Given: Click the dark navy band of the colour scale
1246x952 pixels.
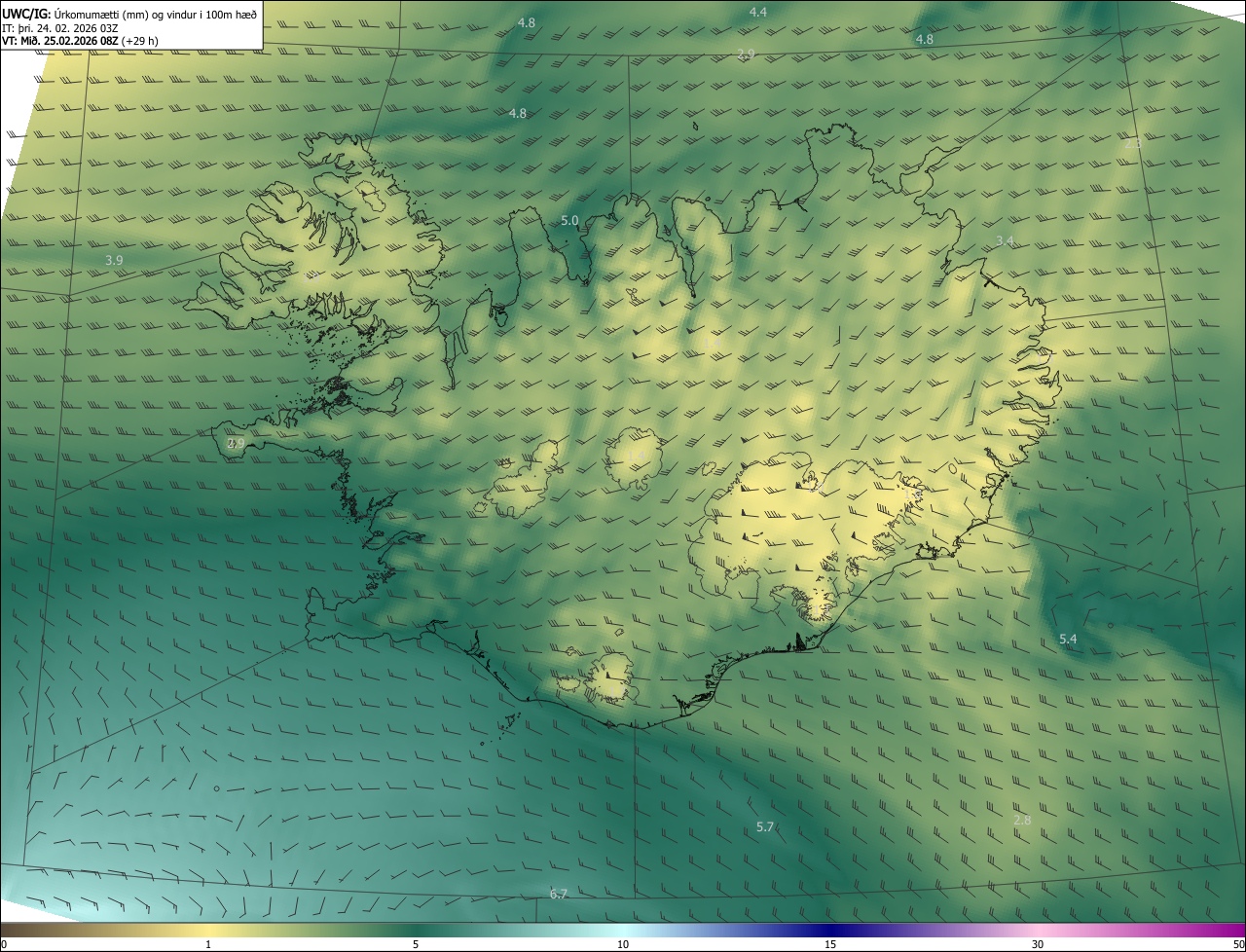Looking at the screenshot, I should pyautogui.click(x=830, y=930).
